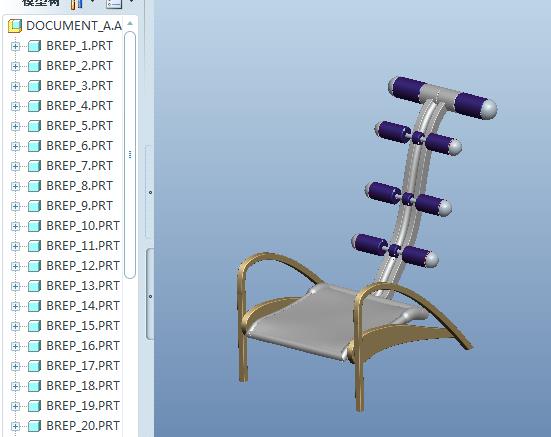Click the BREP_18.PRT part icon
This screenshot has height=437, width=551.
34,386
